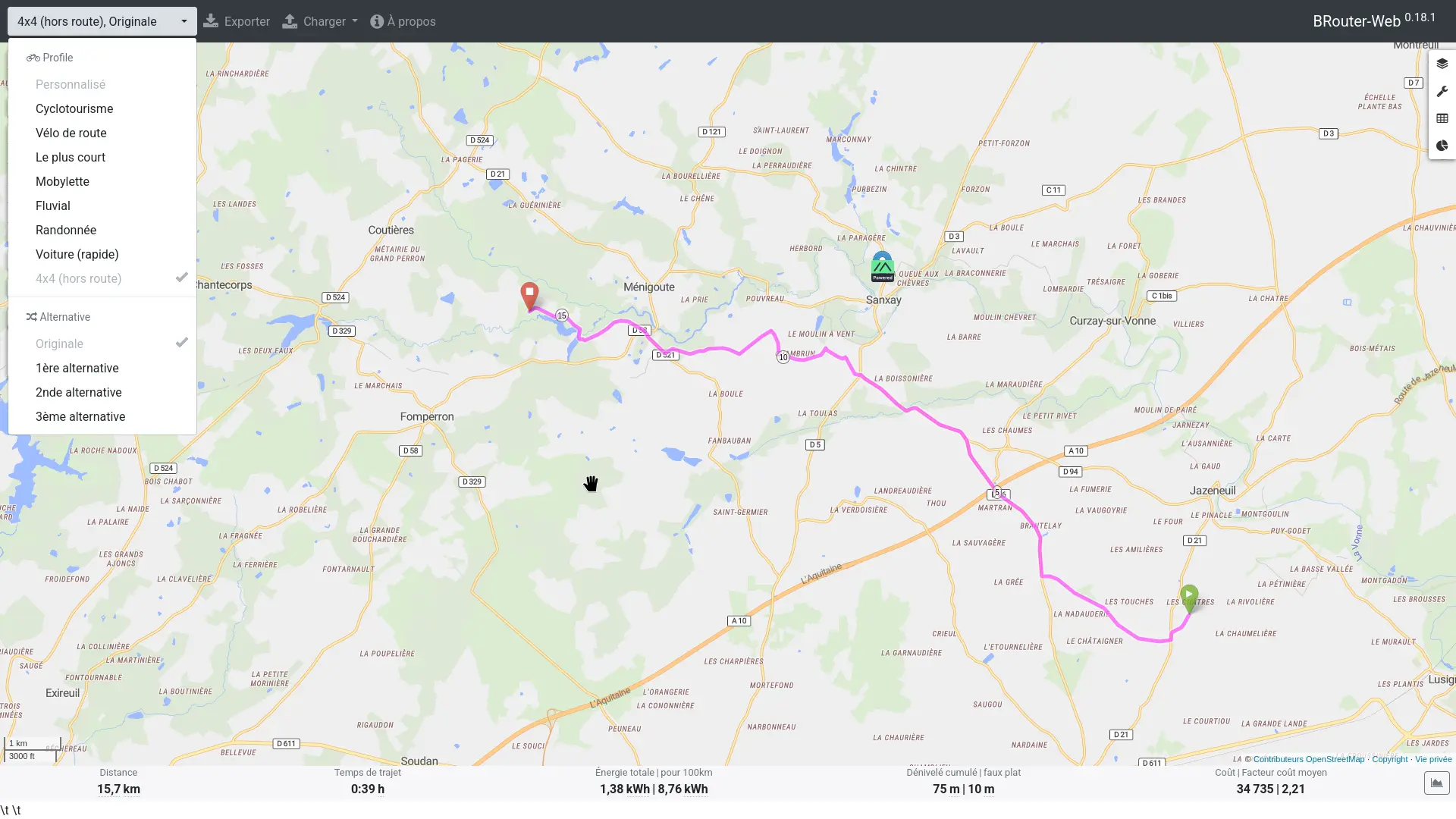Open the À propos dialog
Image resolution: width=1456 pixels, height=819 pixels.
(403, 21)
